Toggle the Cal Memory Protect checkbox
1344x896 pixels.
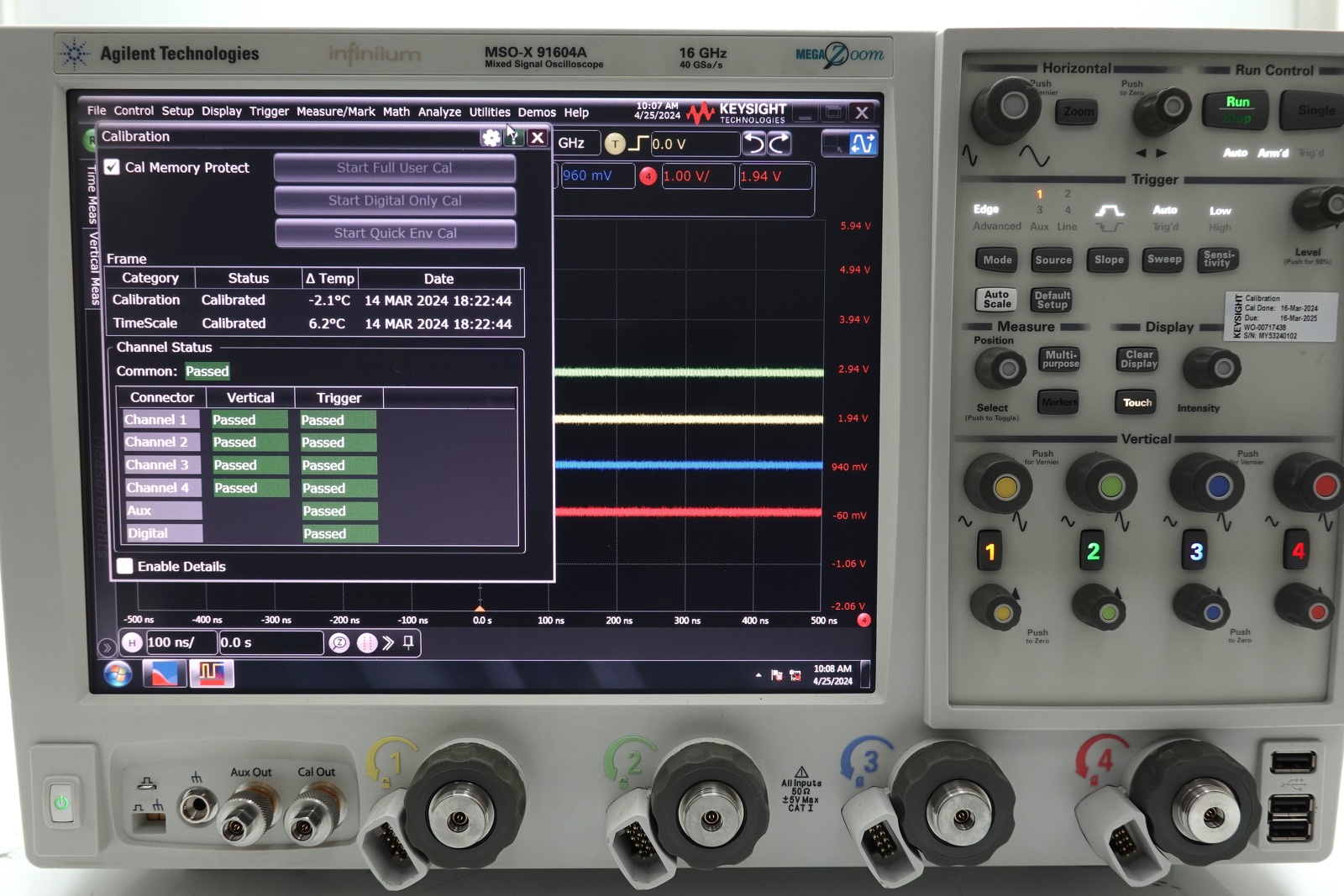coord(112,167)
